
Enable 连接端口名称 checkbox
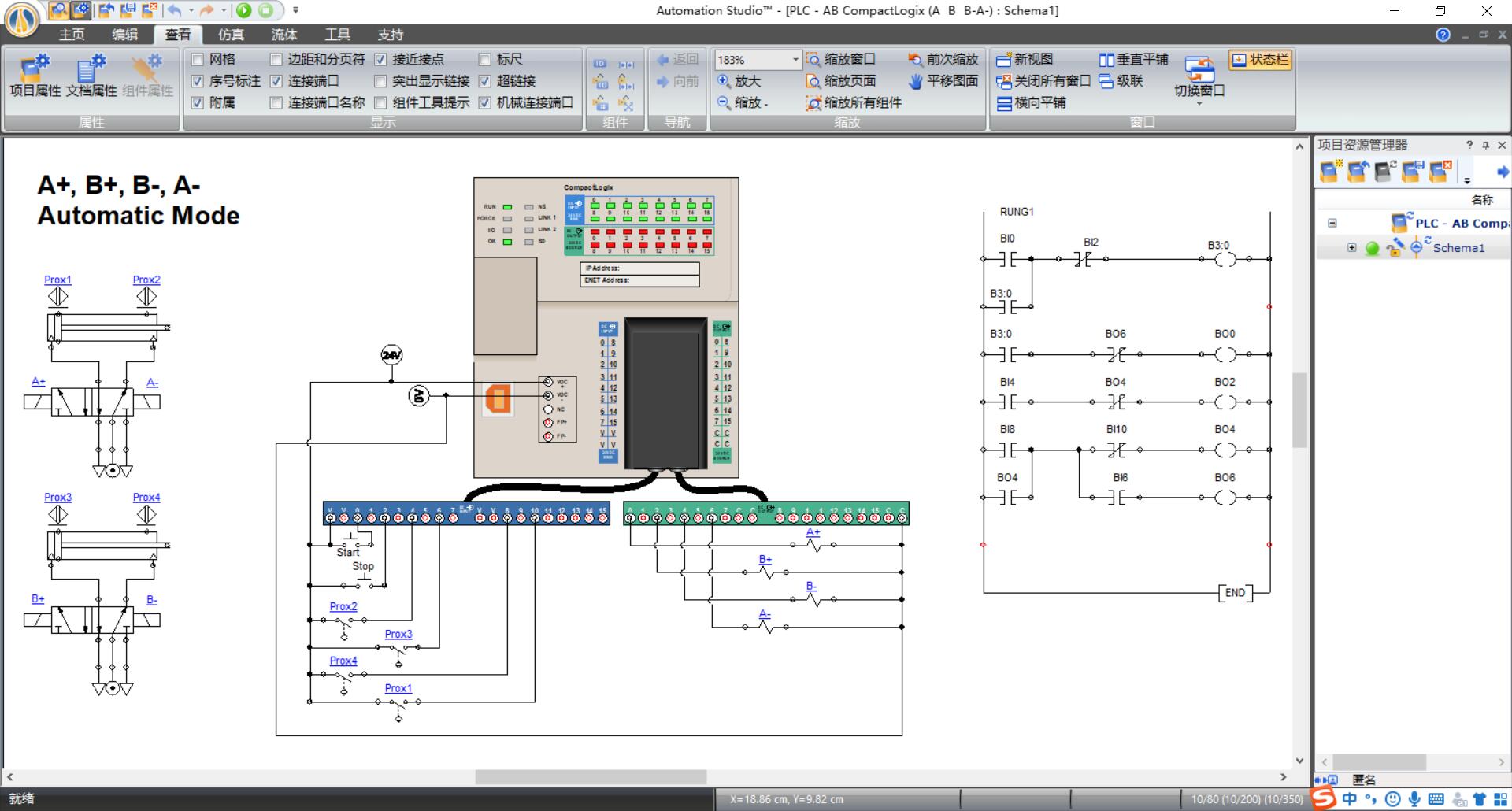coord(276,102)
